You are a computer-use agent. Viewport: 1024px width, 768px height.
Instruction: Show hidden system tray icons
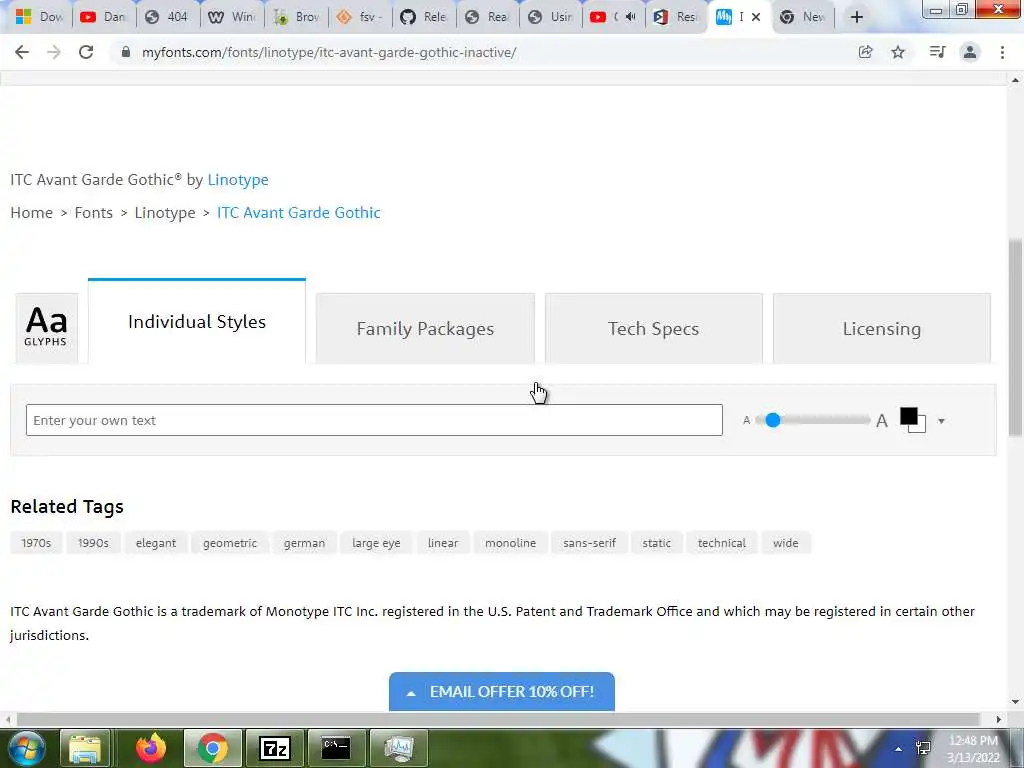pos(899,748)
